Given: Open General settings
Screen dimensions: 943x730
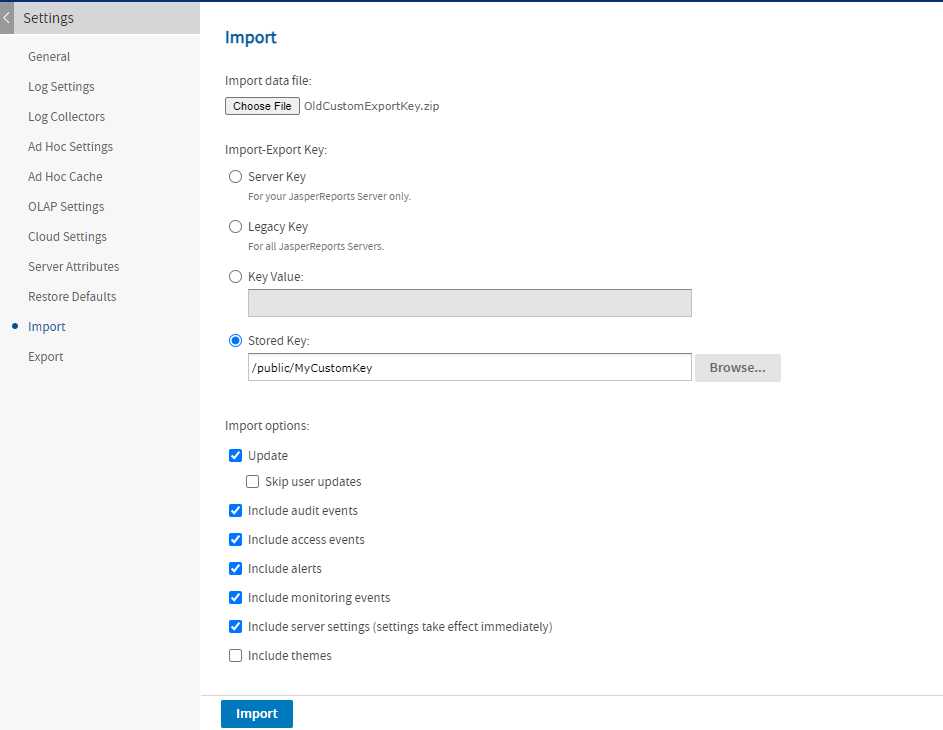Looking at the screenshot, I should [49, 57].
